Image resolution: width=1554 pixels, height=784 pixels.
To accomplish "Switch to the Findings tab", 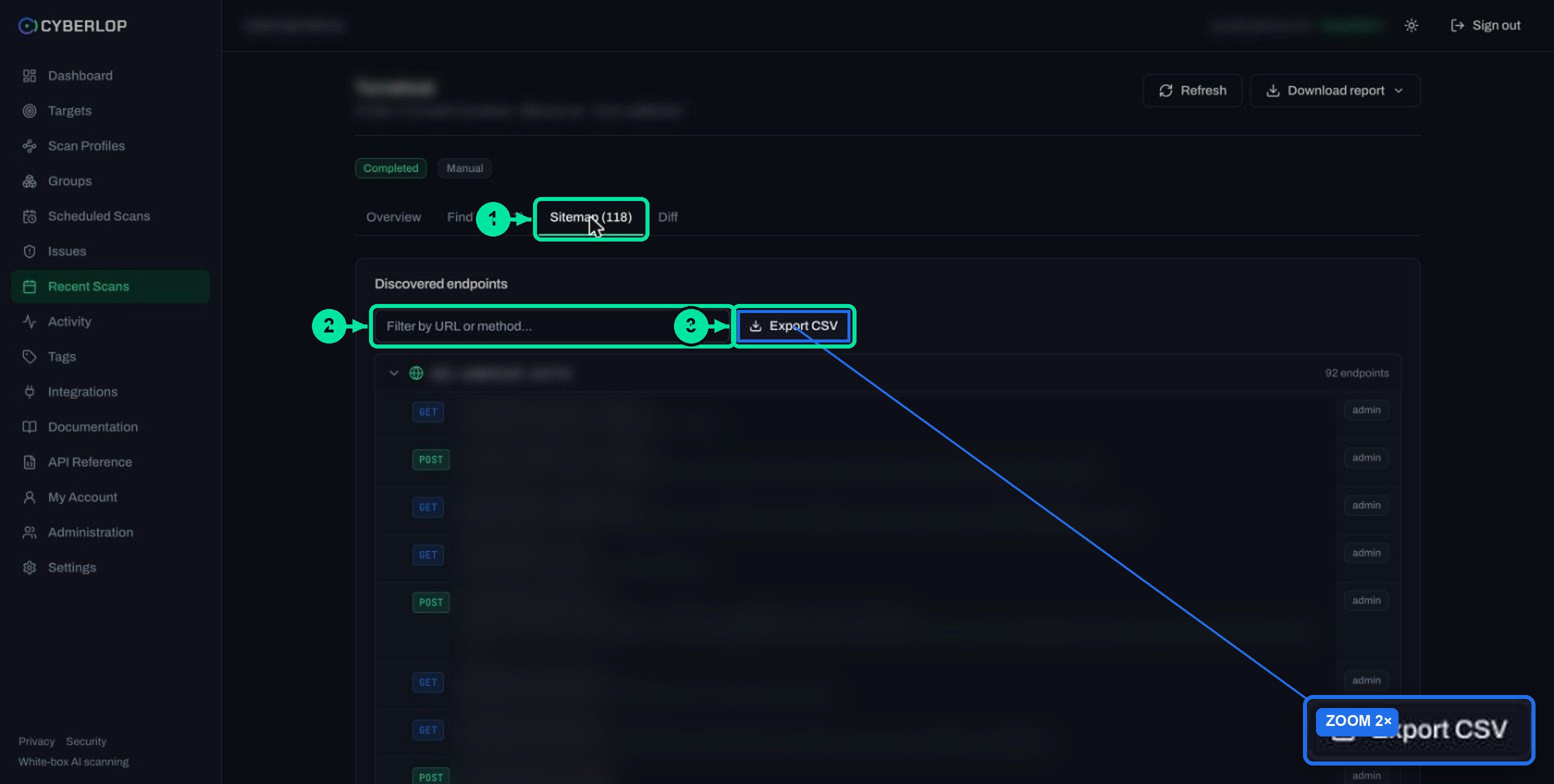I will click(459, 217).
